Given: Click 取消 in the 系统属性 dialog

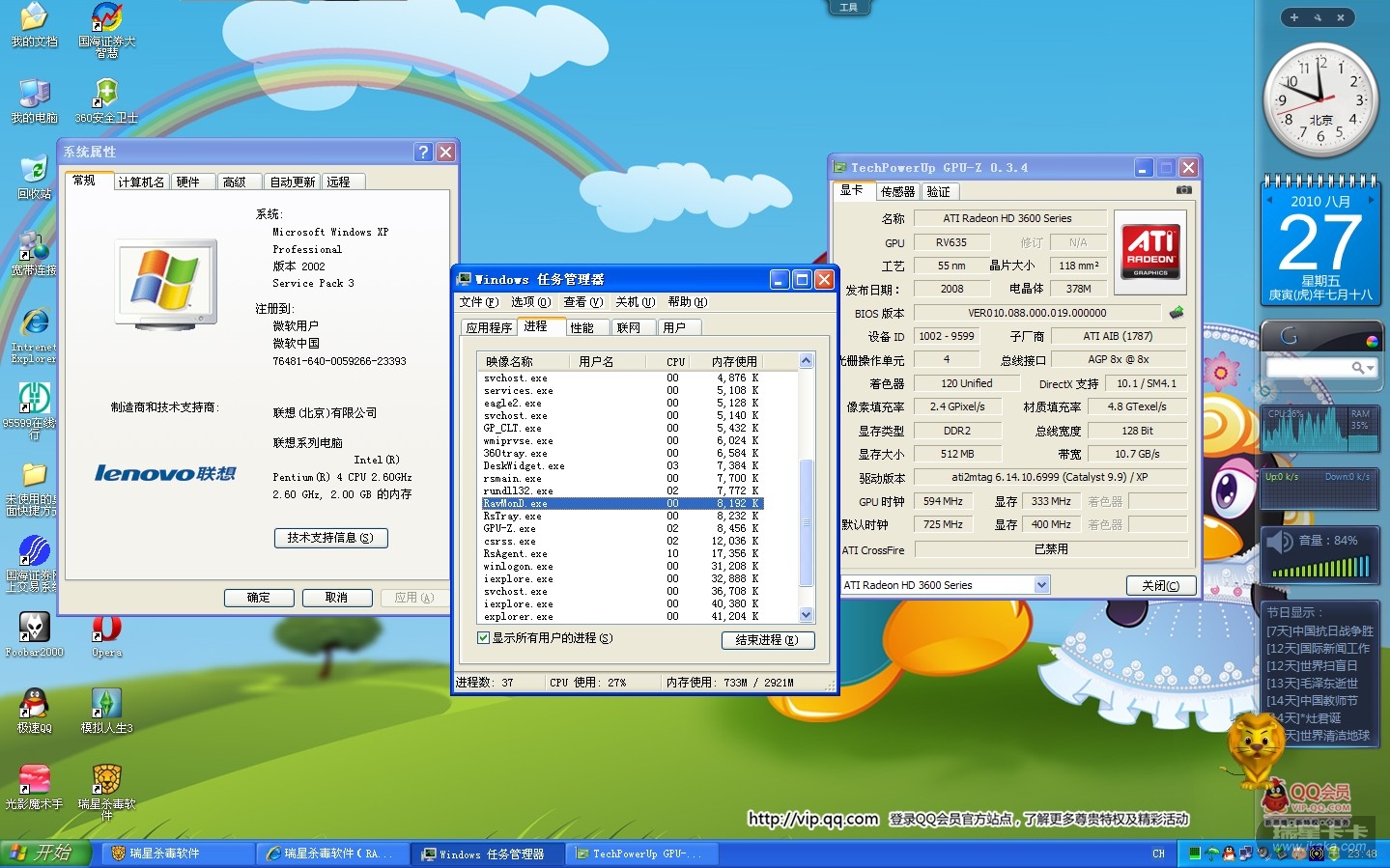Looking at the screenshot, I should coord(336,598).
